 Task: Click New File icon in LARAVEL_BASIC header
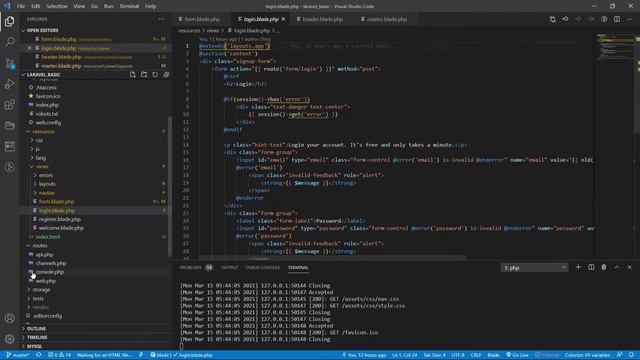(x=132, y=75)
